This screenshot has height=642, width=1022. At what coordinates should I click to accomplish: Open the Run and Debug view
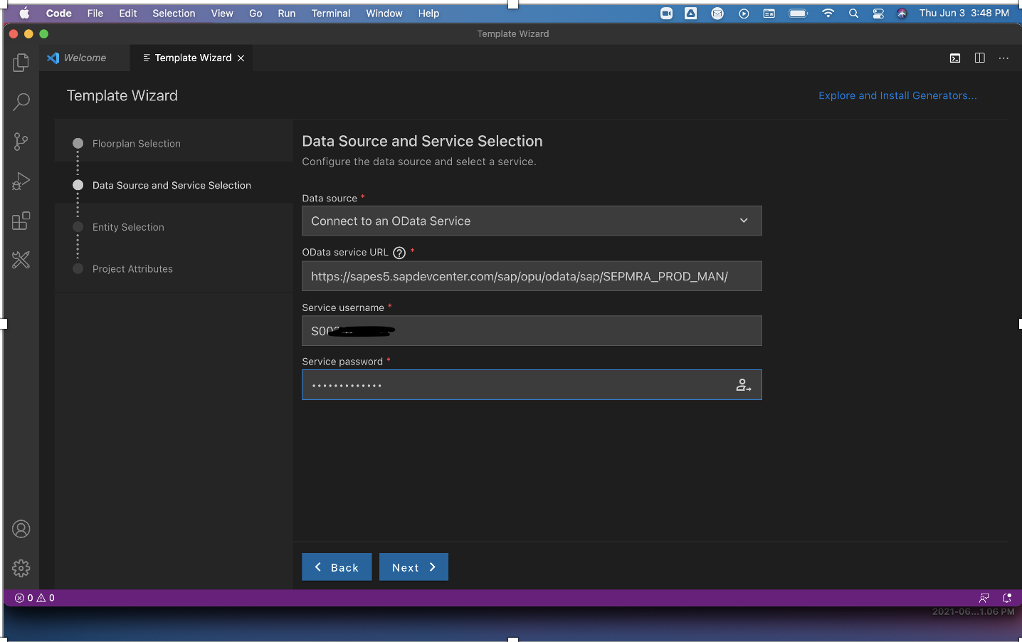point(21,181)
